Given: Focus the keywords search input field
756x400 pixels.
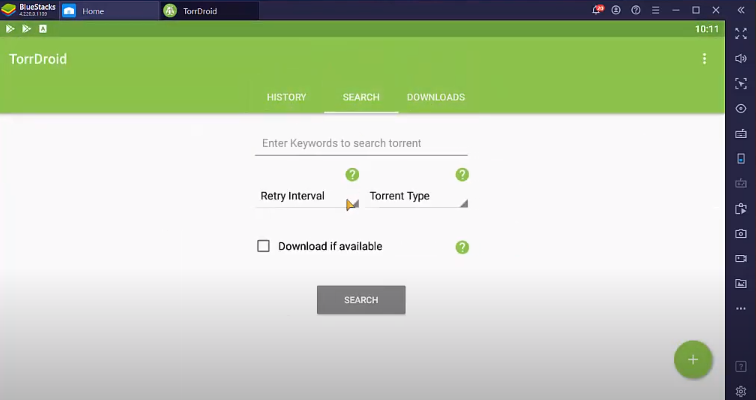Looking at the screenshot, I should pos(361,144).
